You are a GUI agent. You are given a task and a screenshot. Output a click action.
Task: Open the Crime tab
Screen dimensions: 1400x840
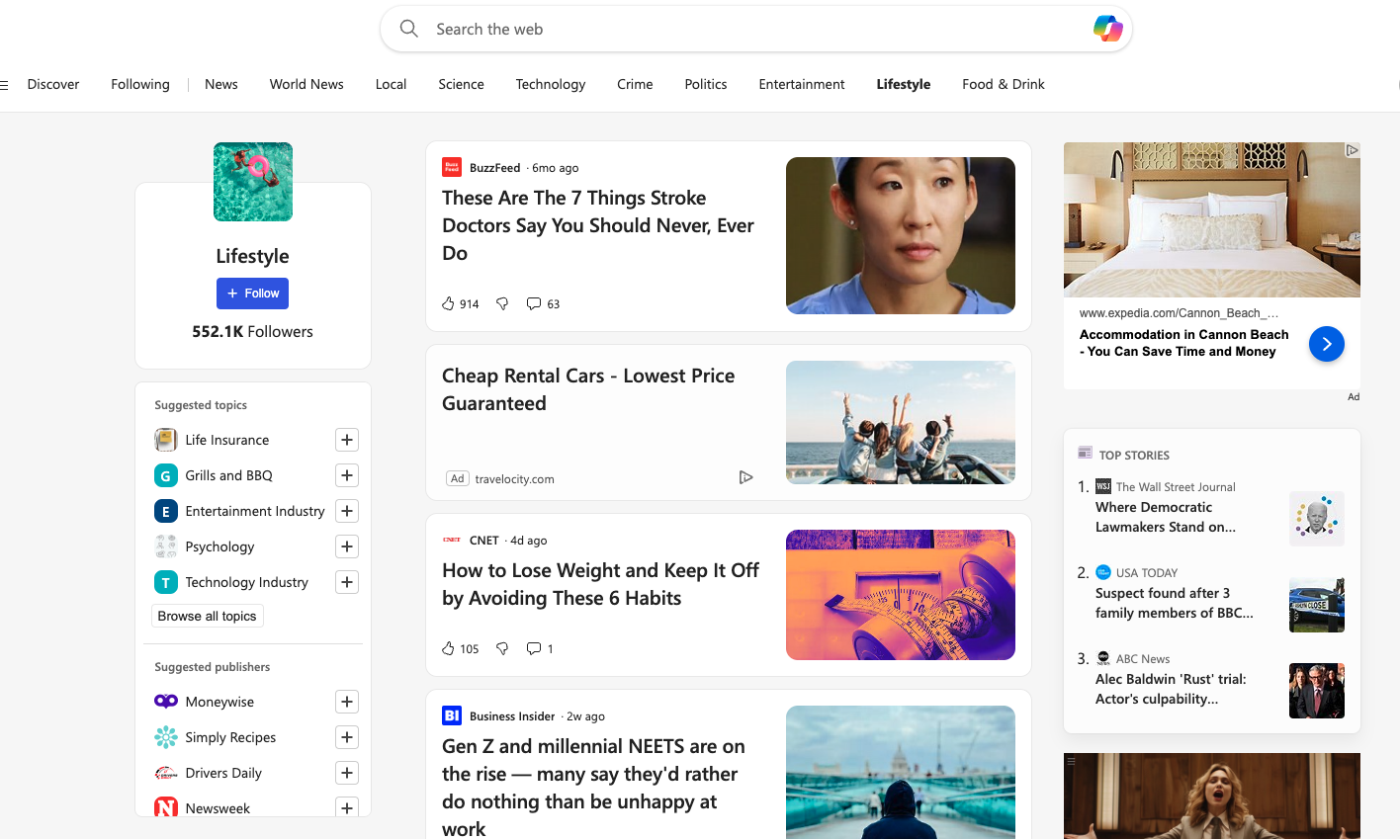click(635, 85)
